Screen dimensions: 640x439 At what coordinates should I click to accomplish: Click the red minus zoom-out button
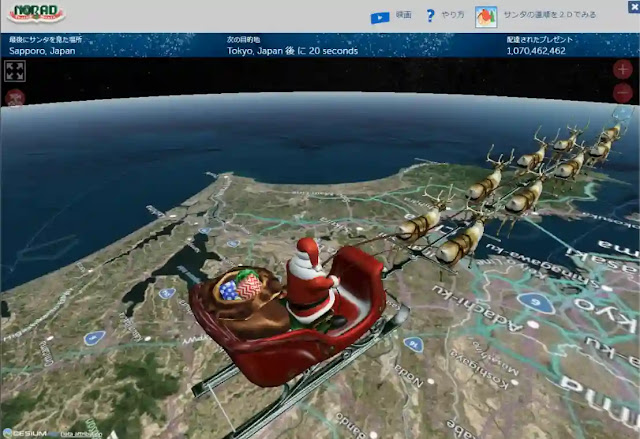623,93
